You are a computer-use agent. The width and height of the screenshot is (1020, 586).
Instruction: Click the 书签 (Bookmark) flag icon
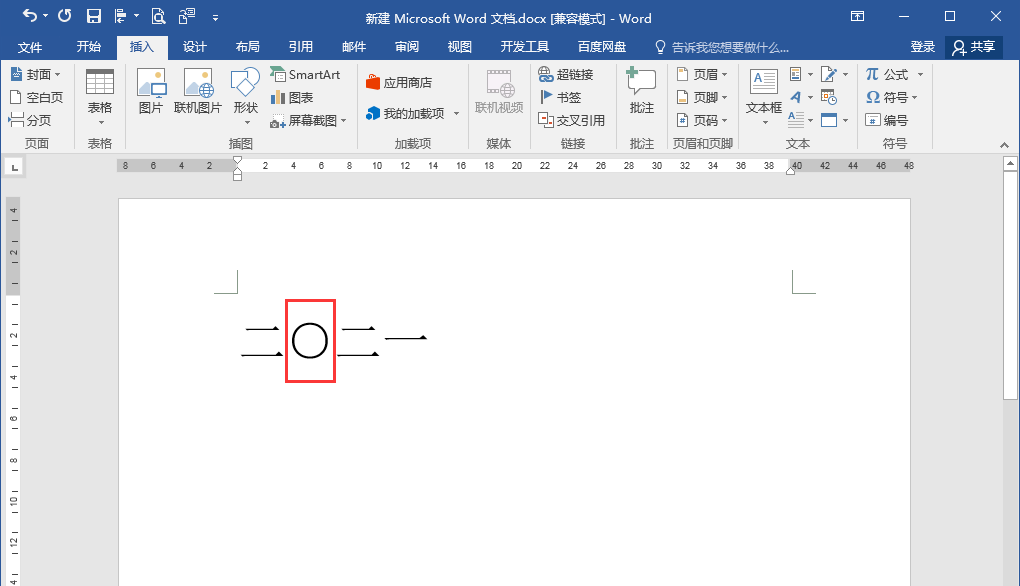click(x=546, y=97)
